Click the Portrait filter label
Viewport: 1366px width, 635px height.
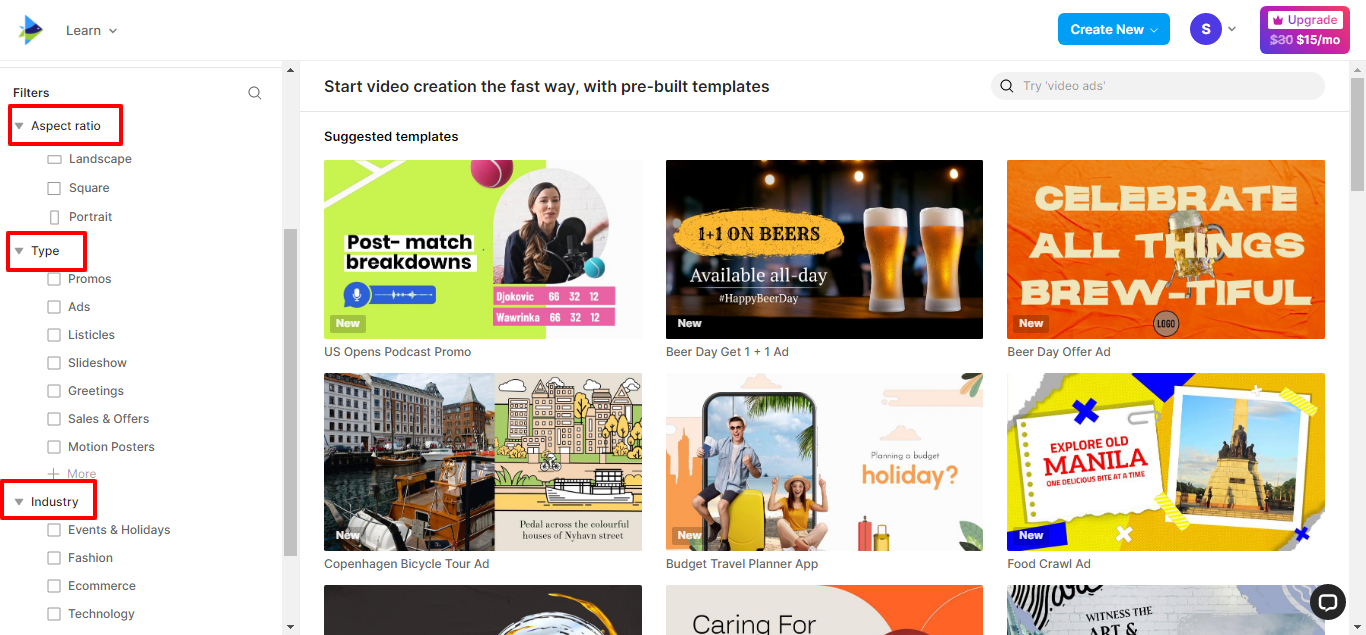[x=90, y=217]
